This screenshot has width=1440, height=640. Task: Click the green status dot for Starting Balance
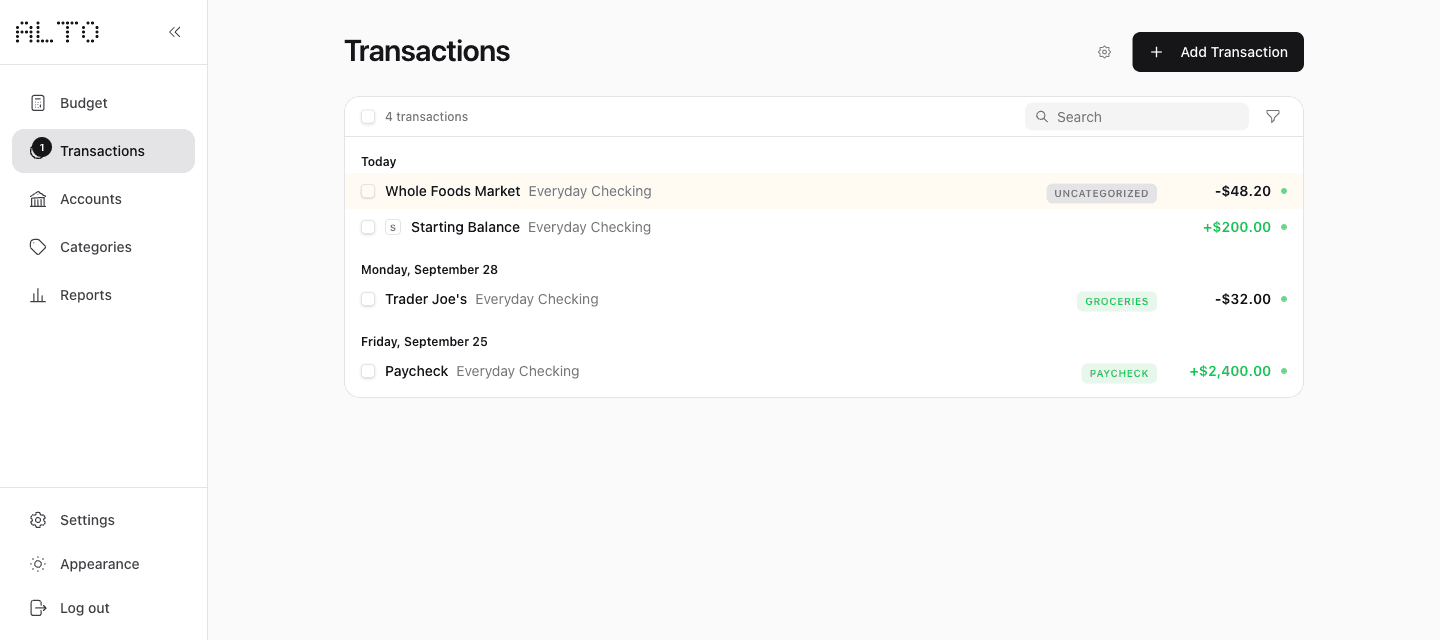tap(1284, 227)
